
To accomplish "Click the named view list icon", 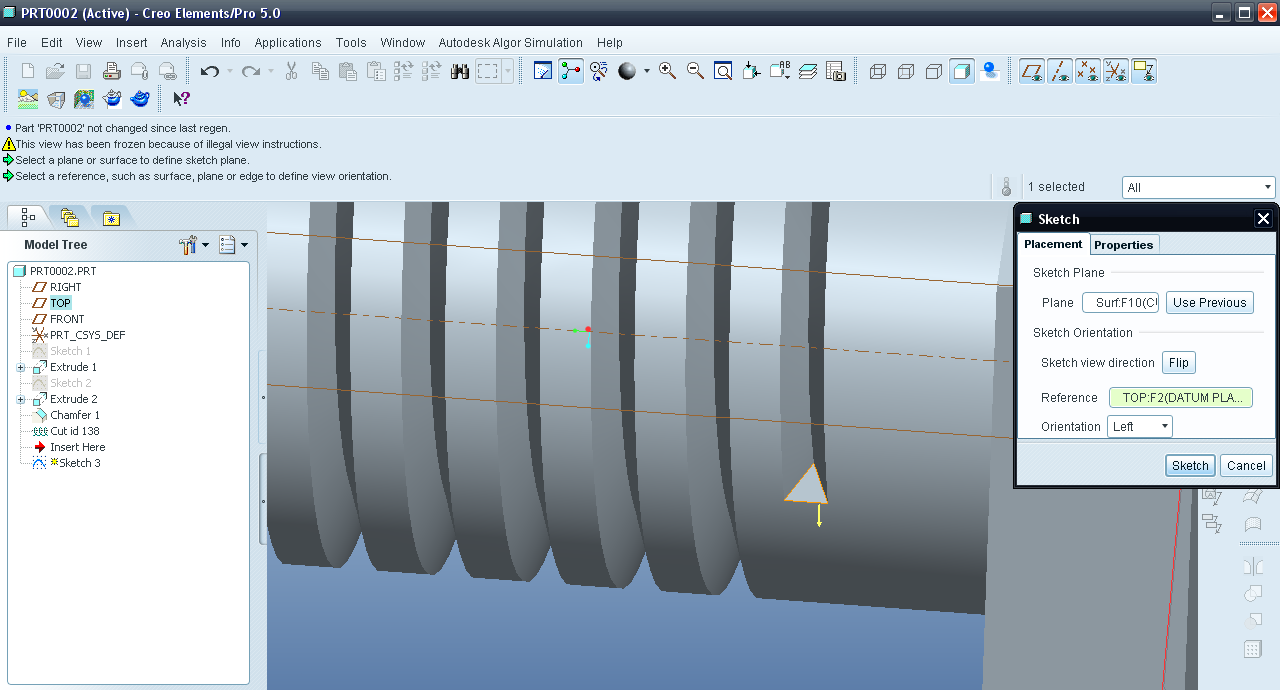I will tap(779, 71).
